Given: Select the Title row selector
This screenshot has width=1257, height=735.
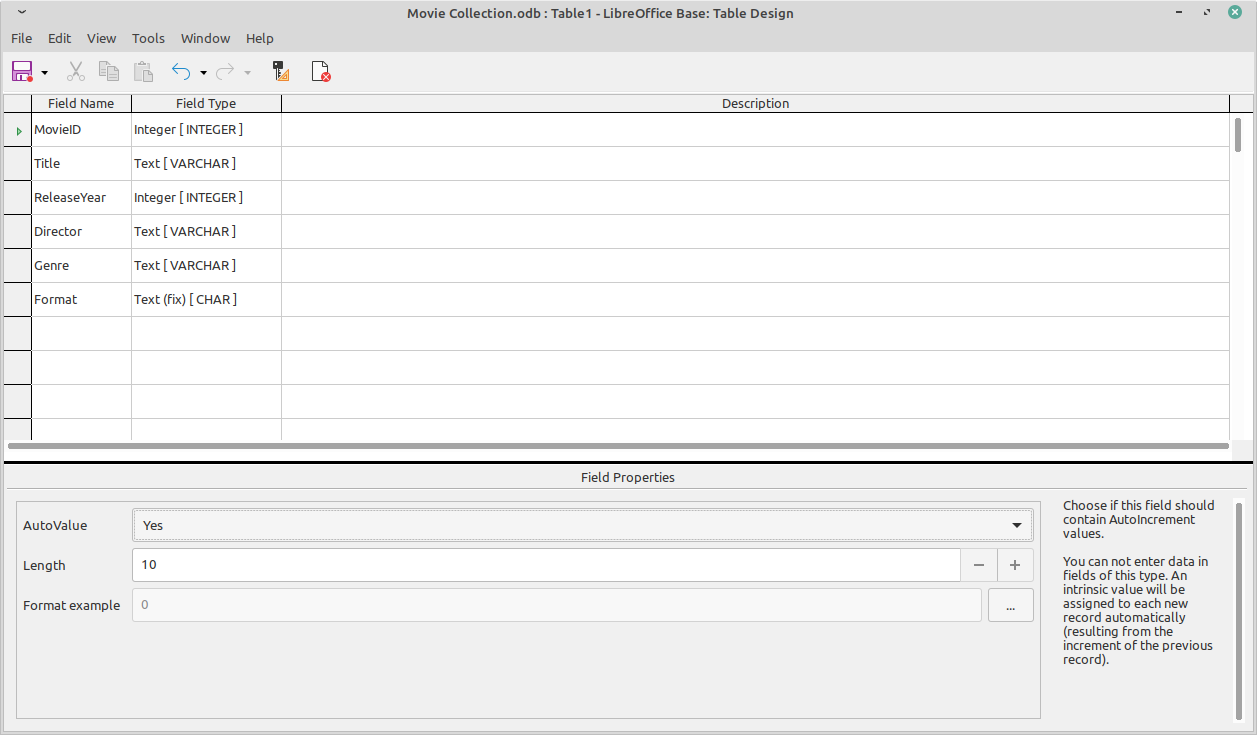Looking at the screenshot, I should [16, 163].
